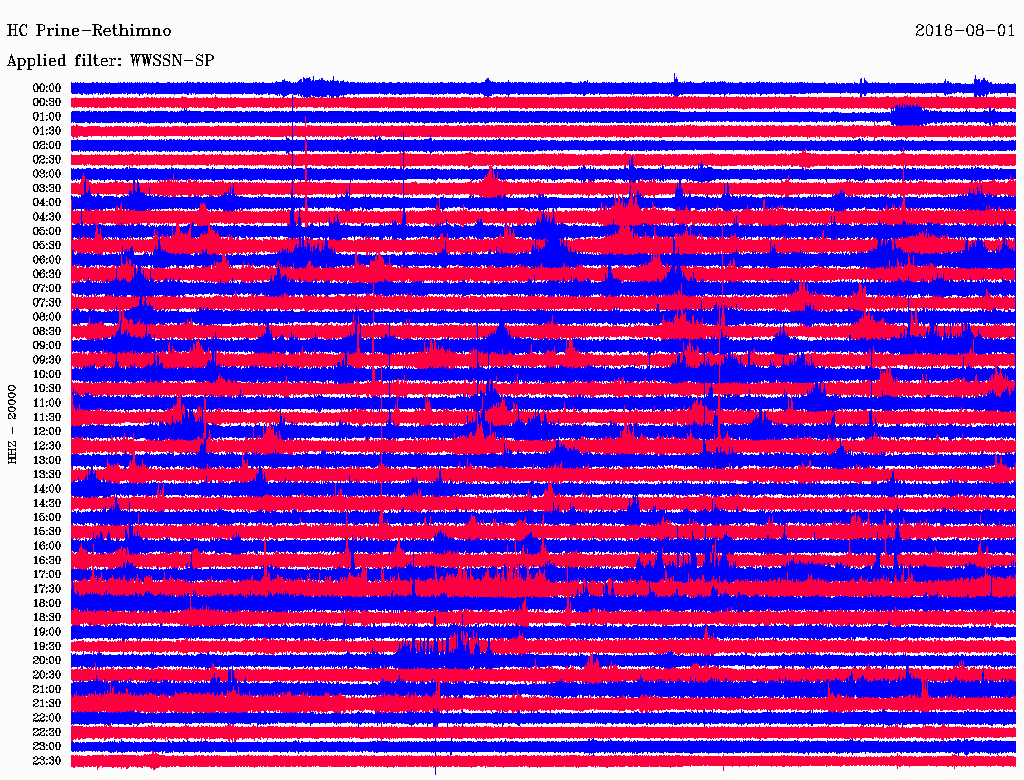Select the 09:30 time label

(46, 360)
